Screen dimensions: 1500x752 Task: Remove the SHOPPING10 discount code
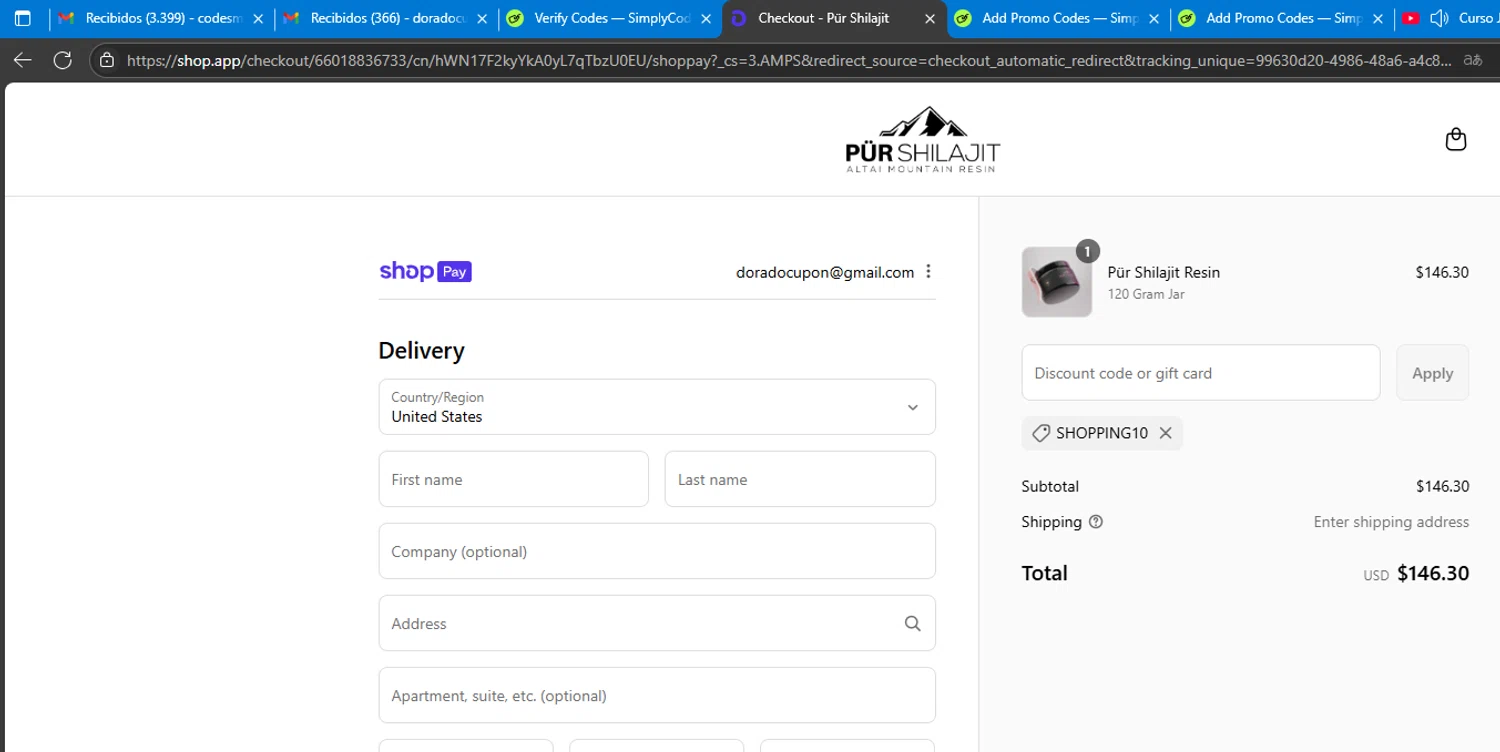1165,433
